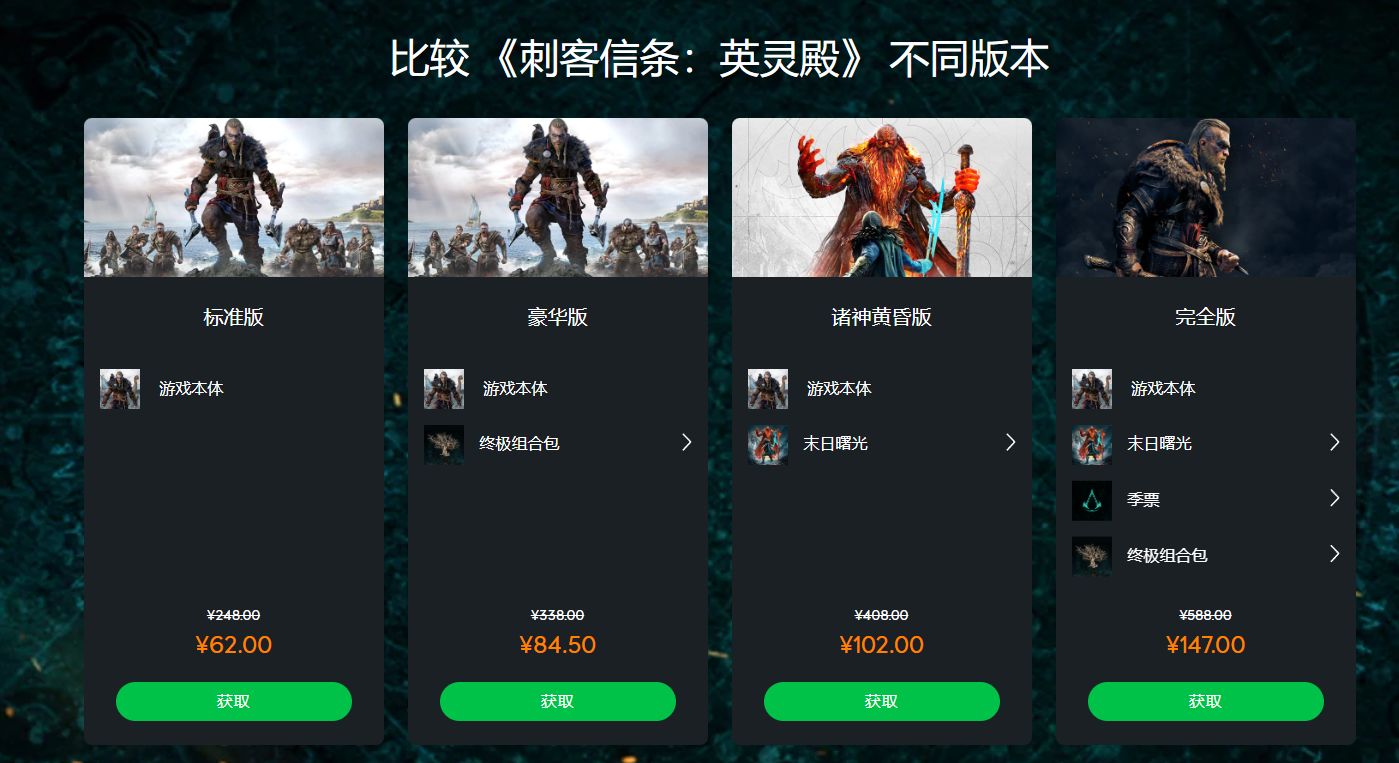This screenshot has width=1399, height=763.
Task: Click 末日曙光 icon in 完全版 card
Action: tap(1092, 444)
